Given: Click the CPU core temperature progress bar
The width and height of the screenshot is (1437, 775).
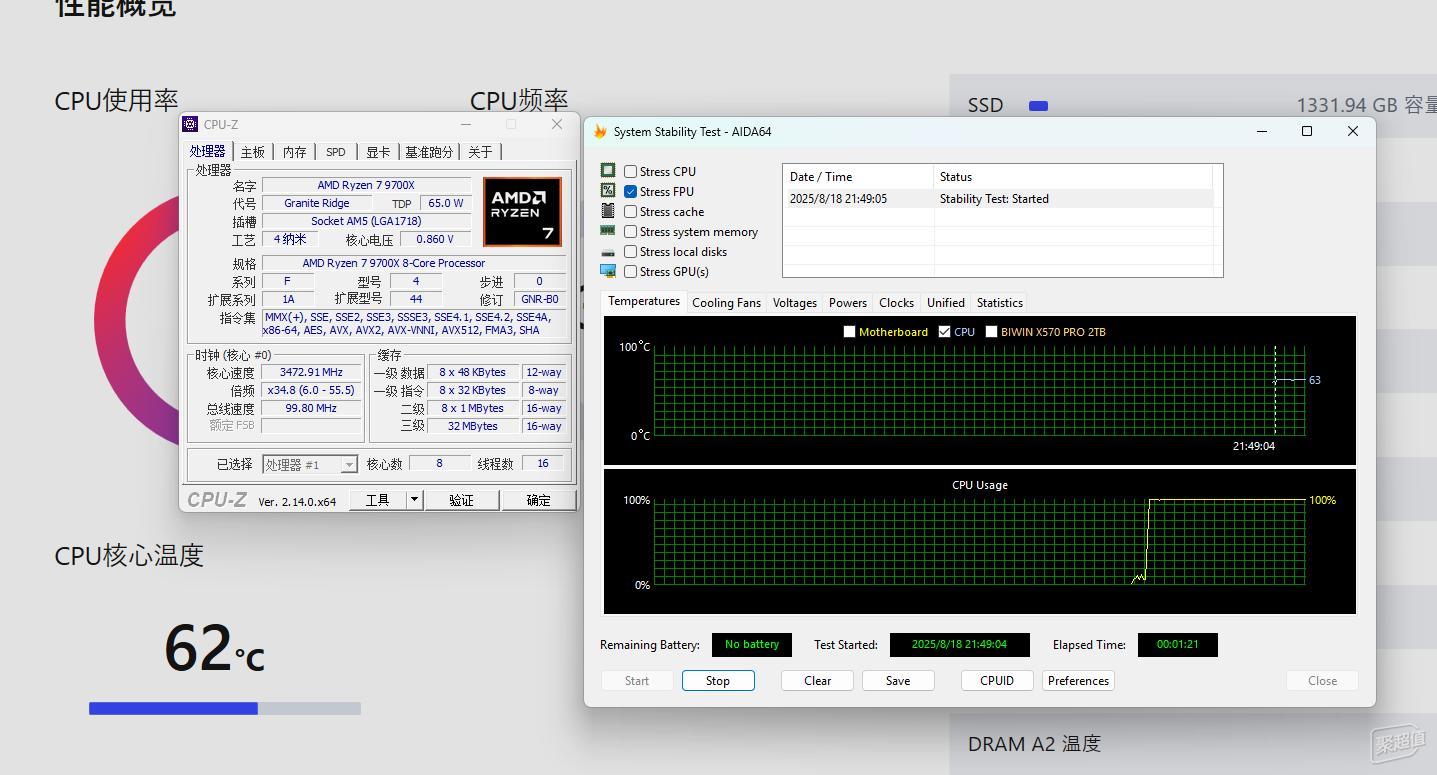Looking at the screenshot, I should coord(225,709).
